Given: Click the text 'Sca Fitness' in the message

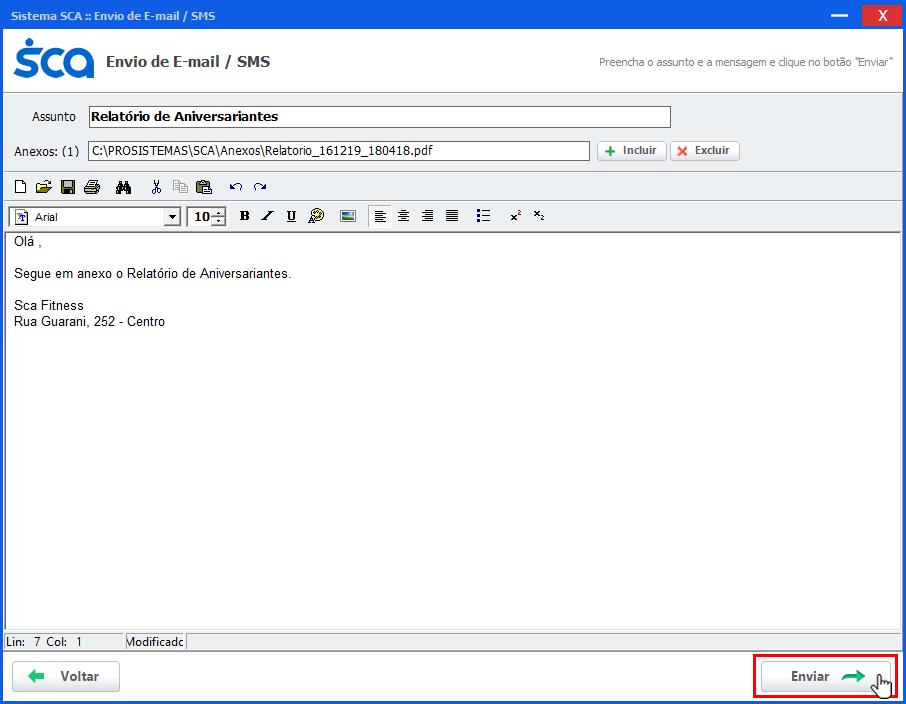Looking at the screenshot, I should (x=49, y=305).
